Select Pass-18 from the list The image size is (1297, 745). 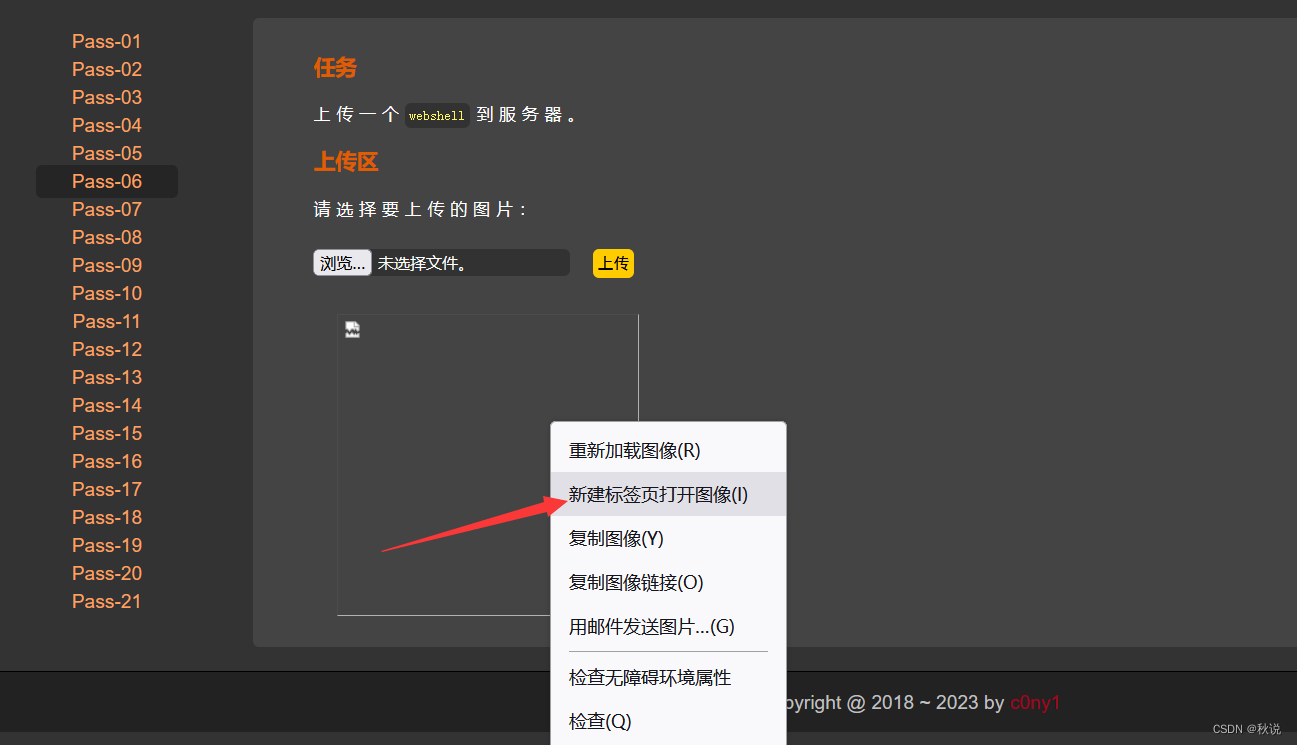(x=107, y=517)
